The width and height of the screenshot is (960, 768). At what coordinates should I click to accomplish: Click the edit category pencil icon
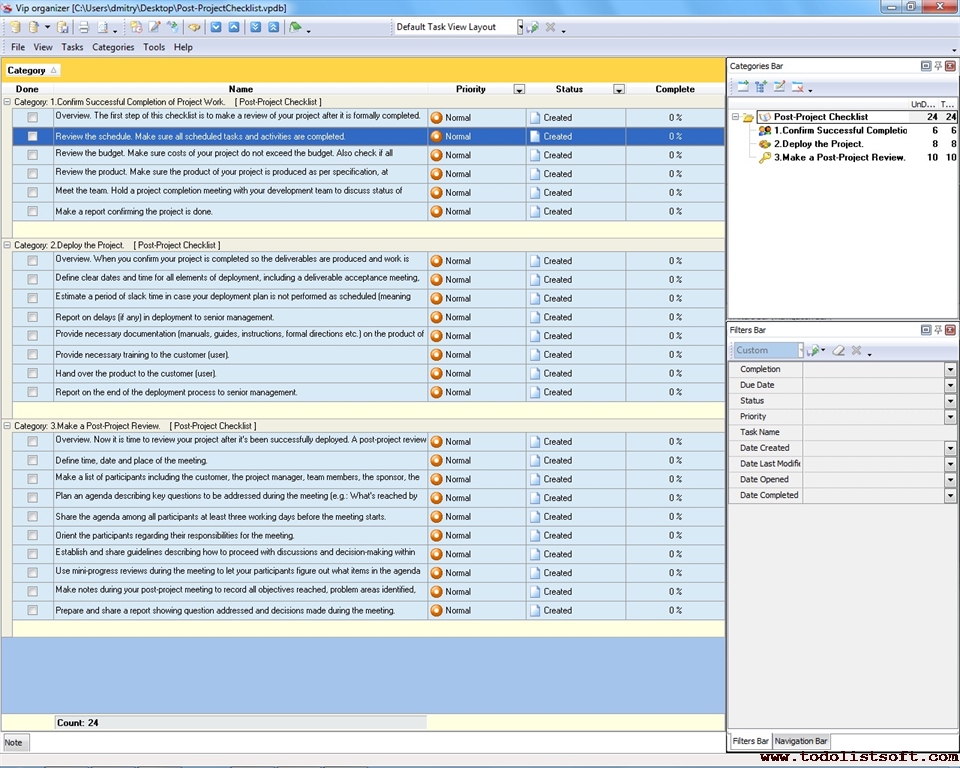(x=779, y=87)
